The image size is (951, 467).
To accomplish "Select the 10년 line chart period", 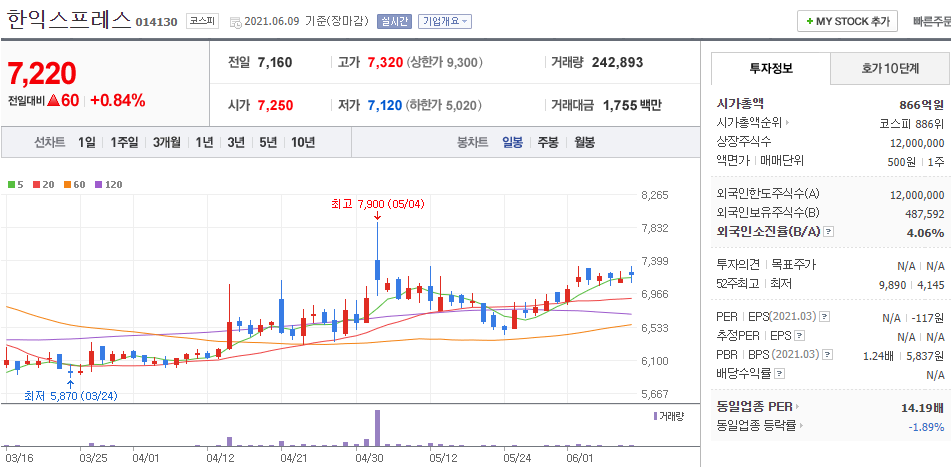I will click(x=303, y=143).
